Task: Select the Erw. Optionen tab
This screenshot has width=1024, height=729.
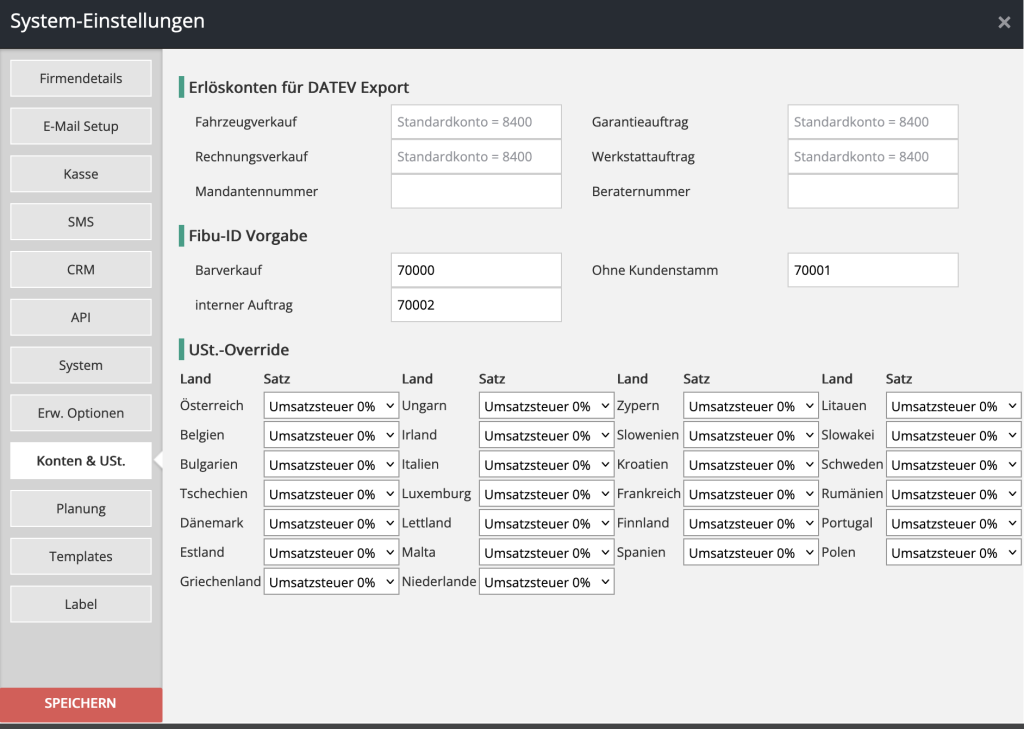Action: tap(81, 413)
